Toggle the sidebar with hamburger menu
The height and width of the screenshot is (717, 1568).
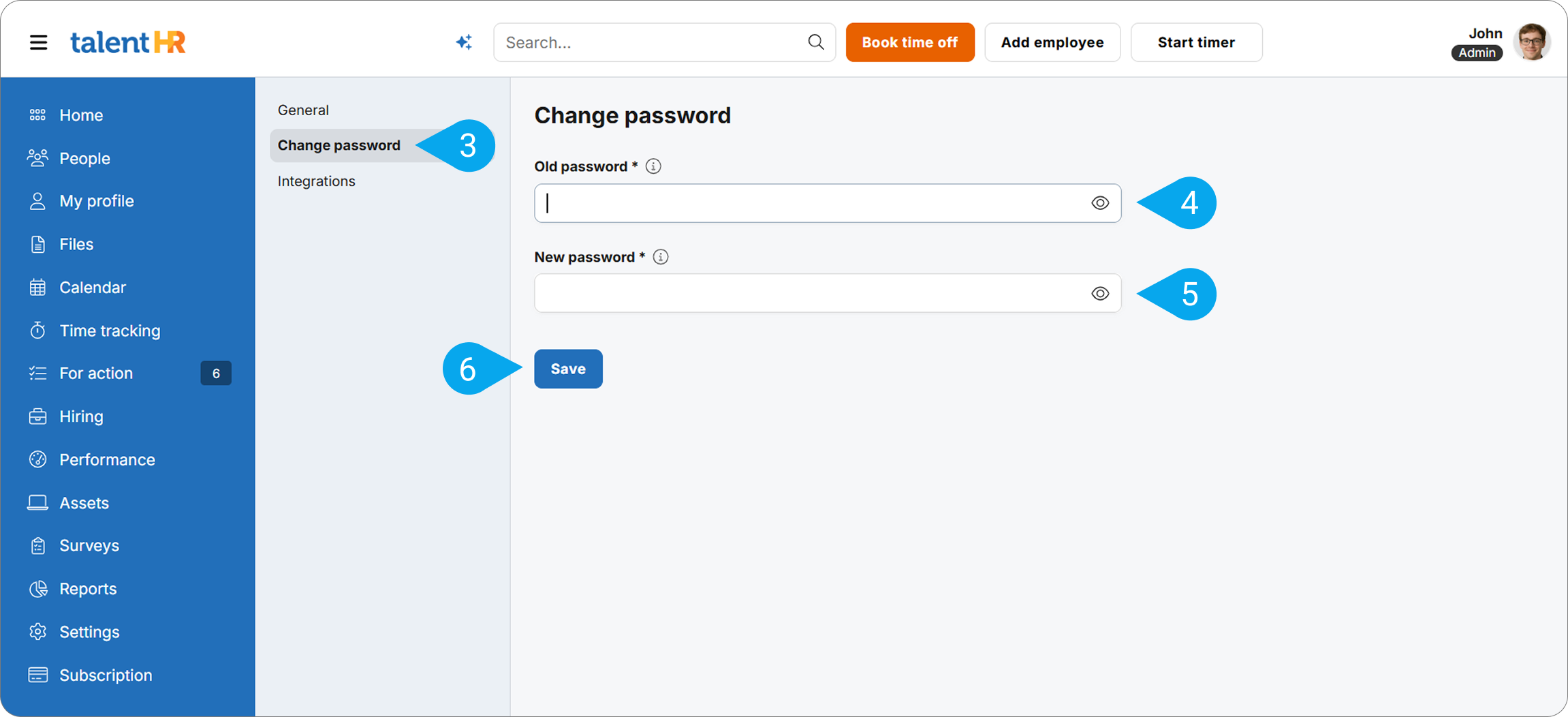pos(38,42)
